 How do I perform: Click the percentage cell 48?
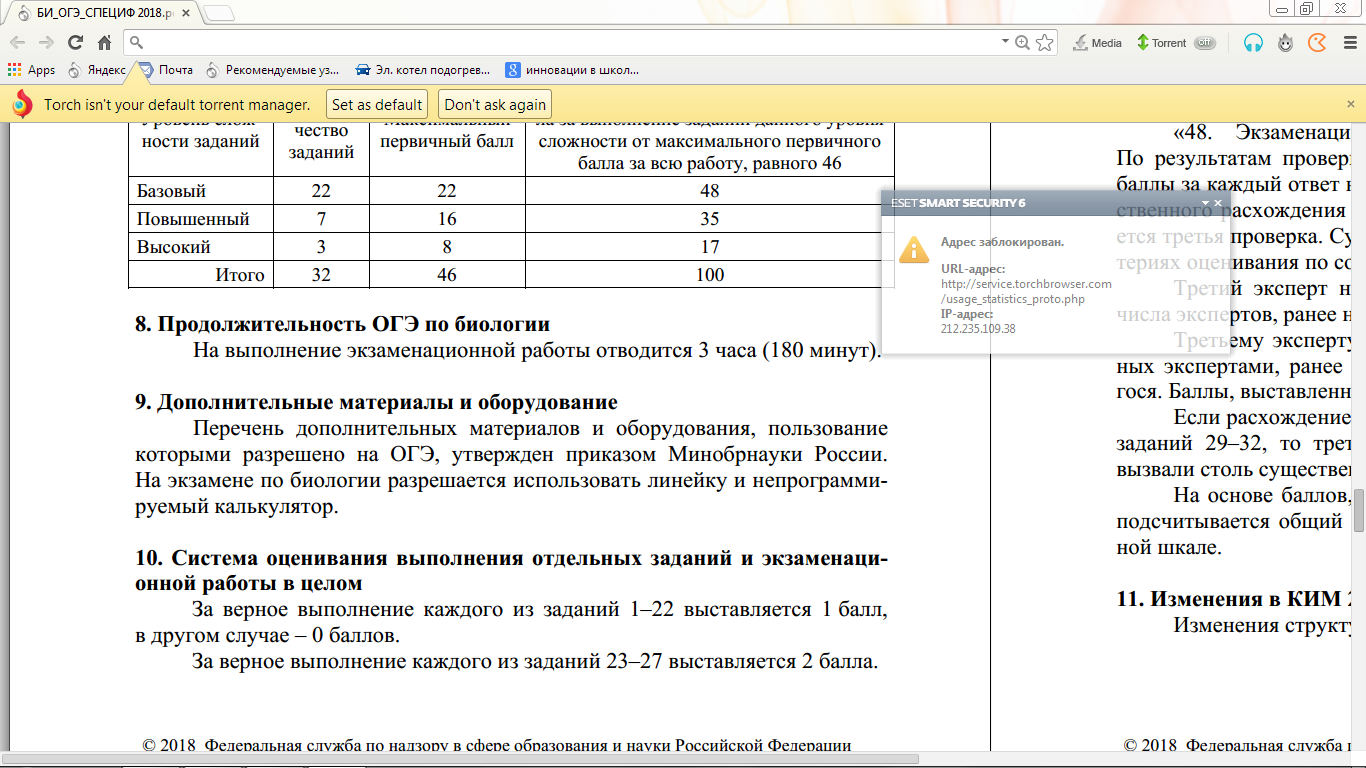pyautogui.click(x=710, y=191)
